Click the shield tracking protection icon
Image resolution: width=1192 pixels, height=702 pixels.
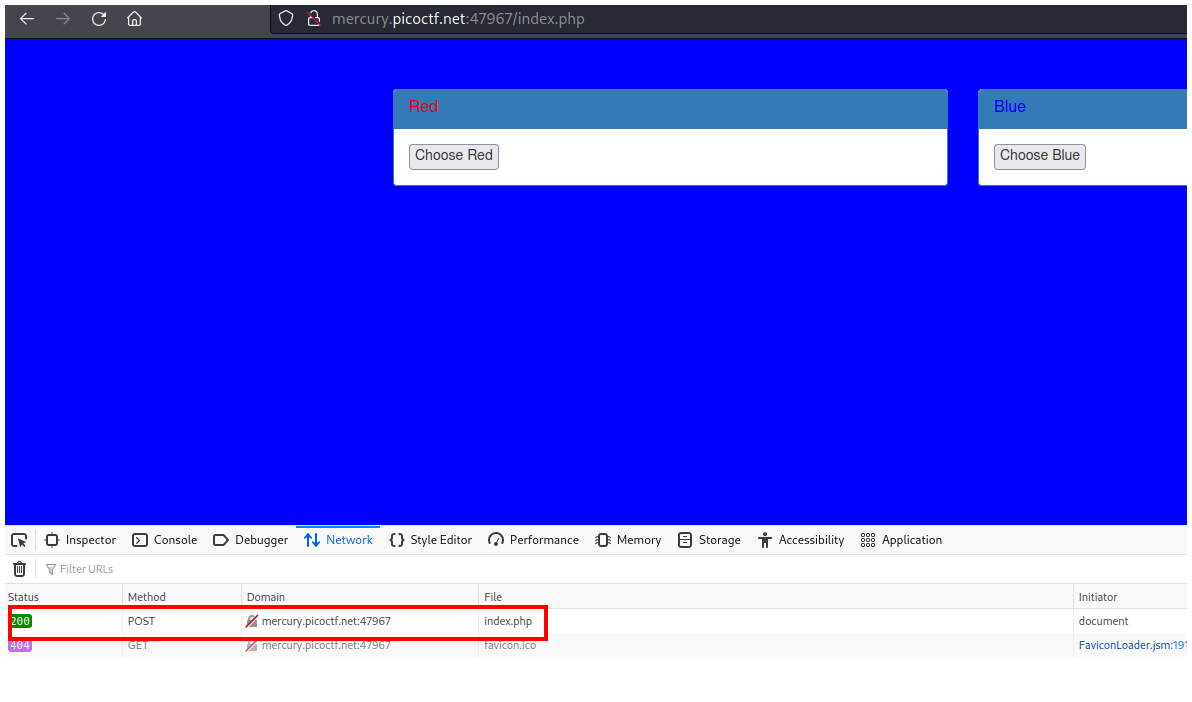(286, 19)
